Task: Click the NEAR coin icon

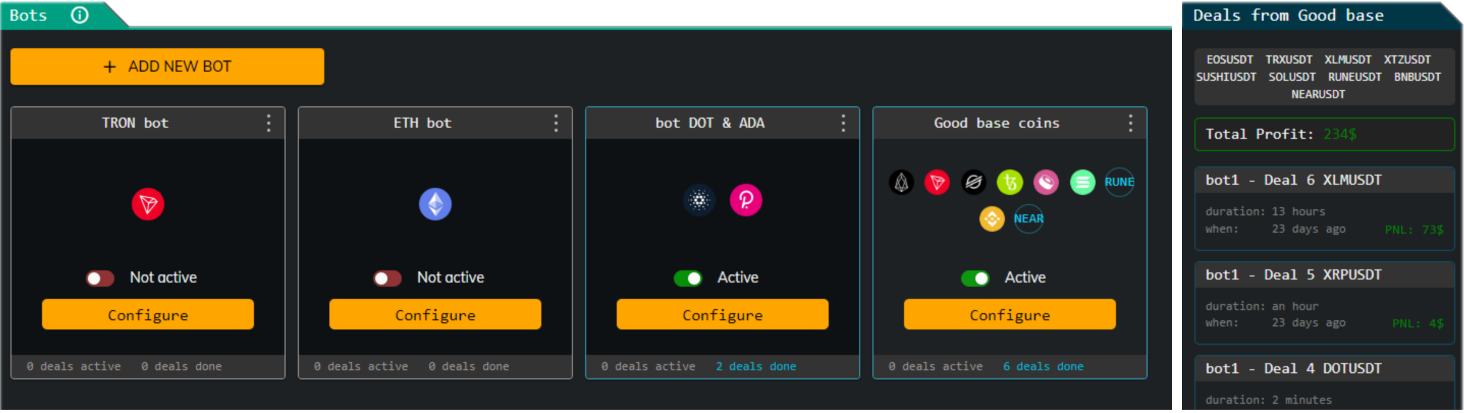Action: click(1029, 218)
